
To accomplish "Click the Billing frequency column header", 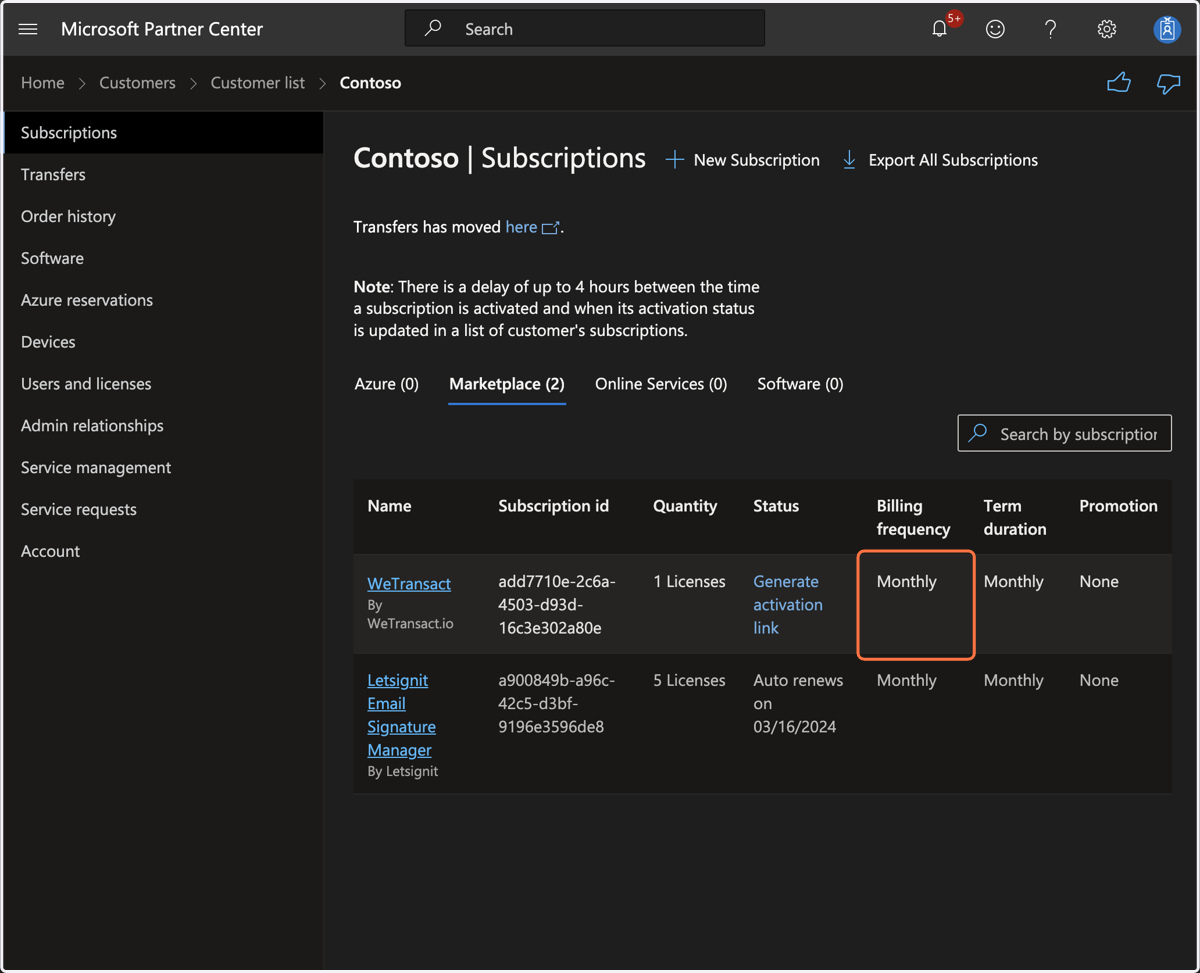I will coord(913,517).
